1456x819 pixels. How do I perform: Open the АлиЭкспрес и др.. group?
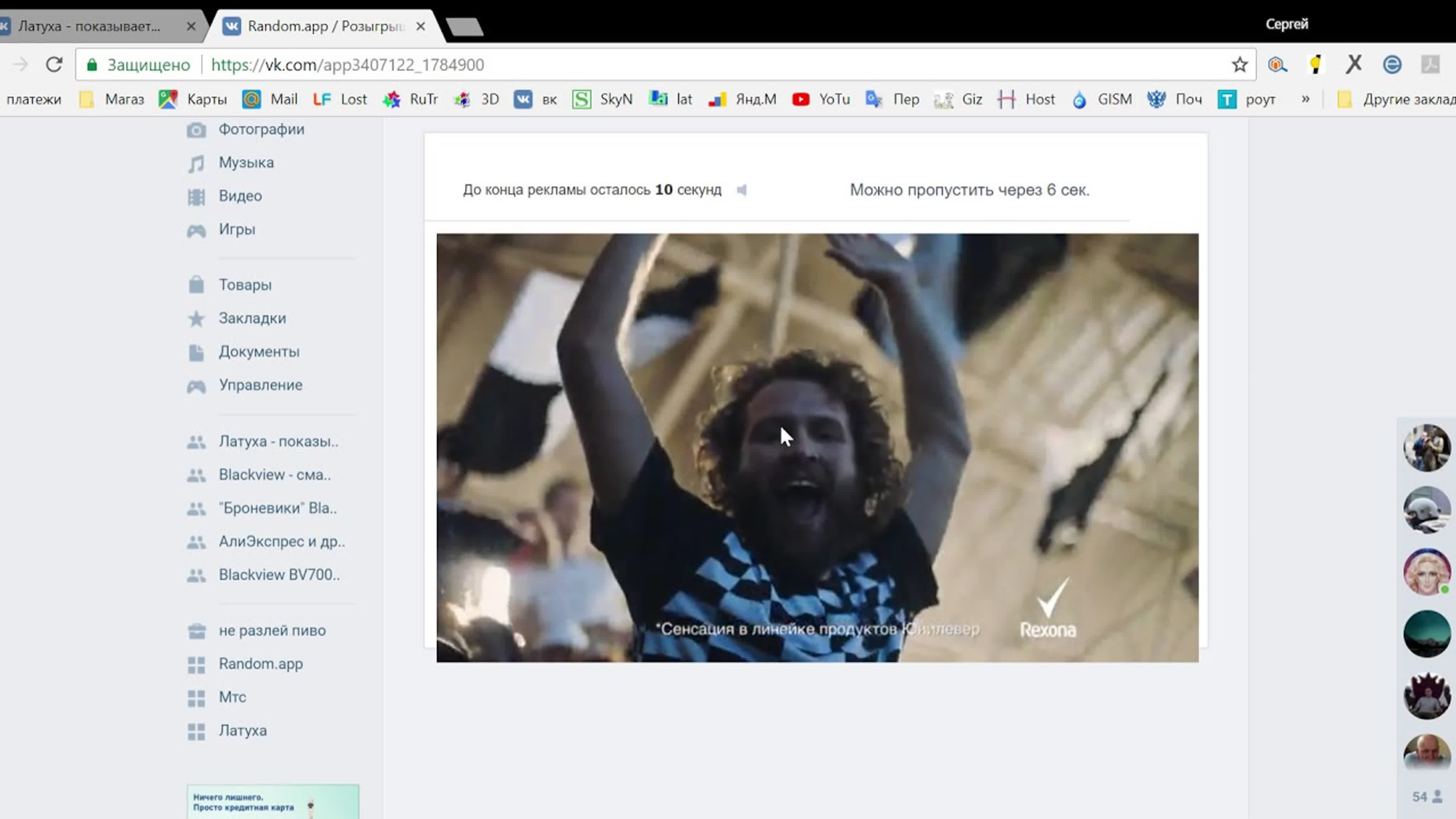coord(282,541)
